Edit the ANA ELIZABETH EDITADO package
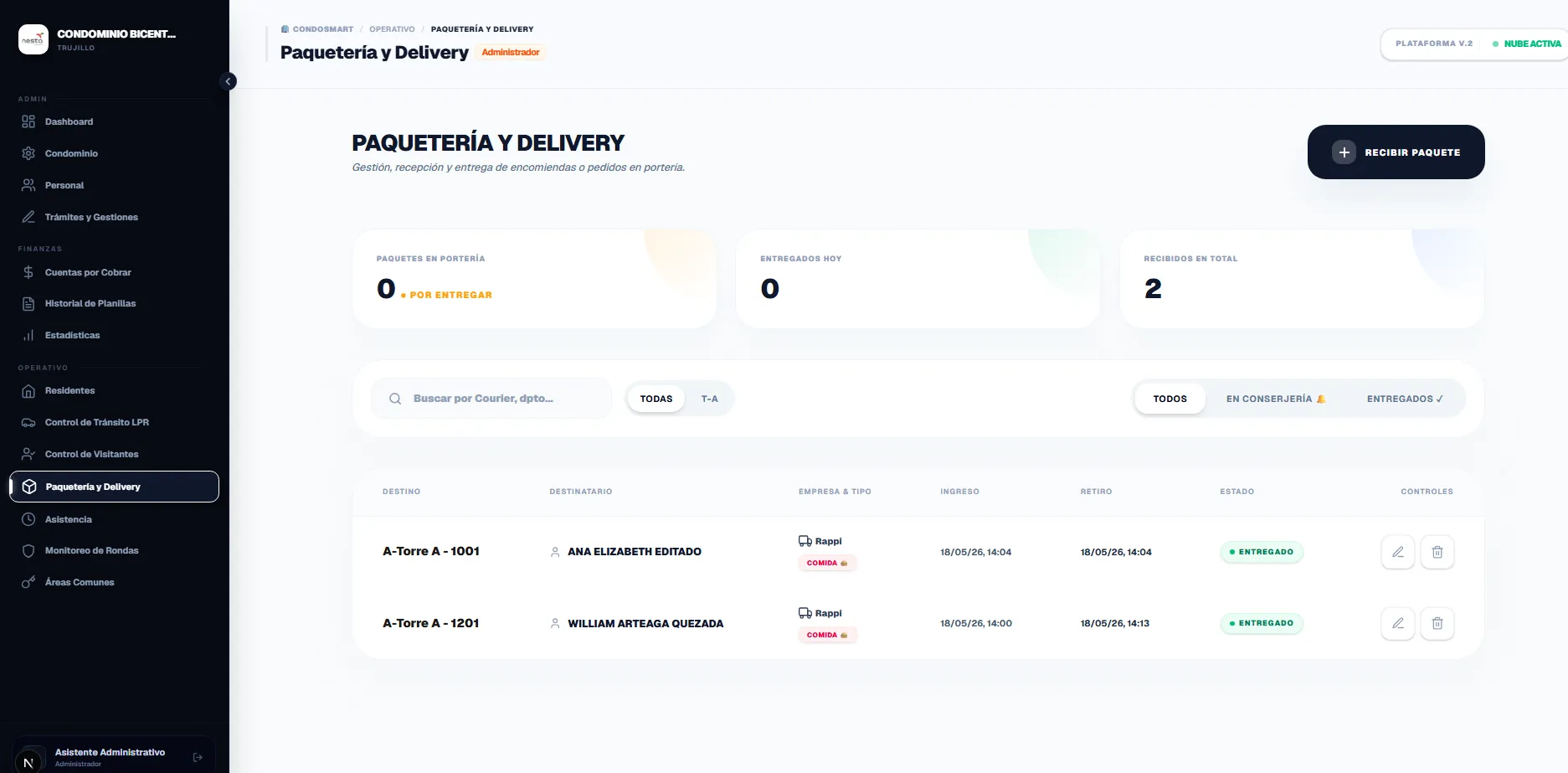 pyautogui.click(x=1397, y=552)
